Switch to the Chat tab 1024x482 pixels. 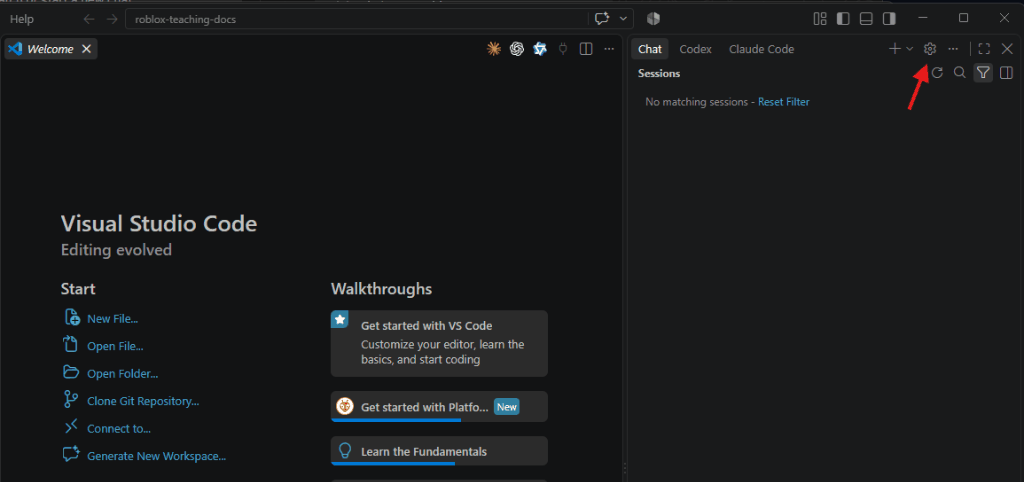650,49
